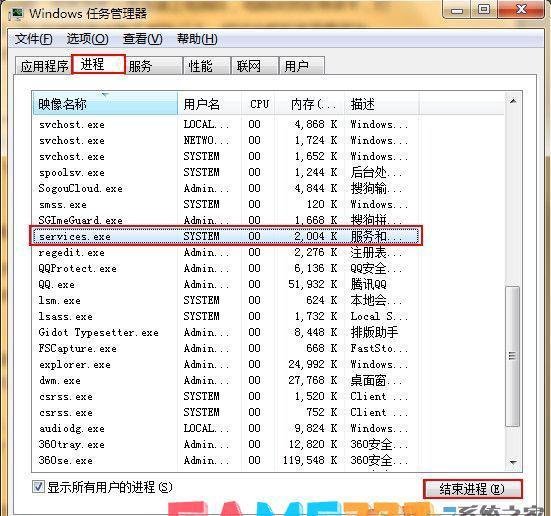Click the 51,932 K memory value
This screenshot has width=551, height=516.
pos(312,284)
